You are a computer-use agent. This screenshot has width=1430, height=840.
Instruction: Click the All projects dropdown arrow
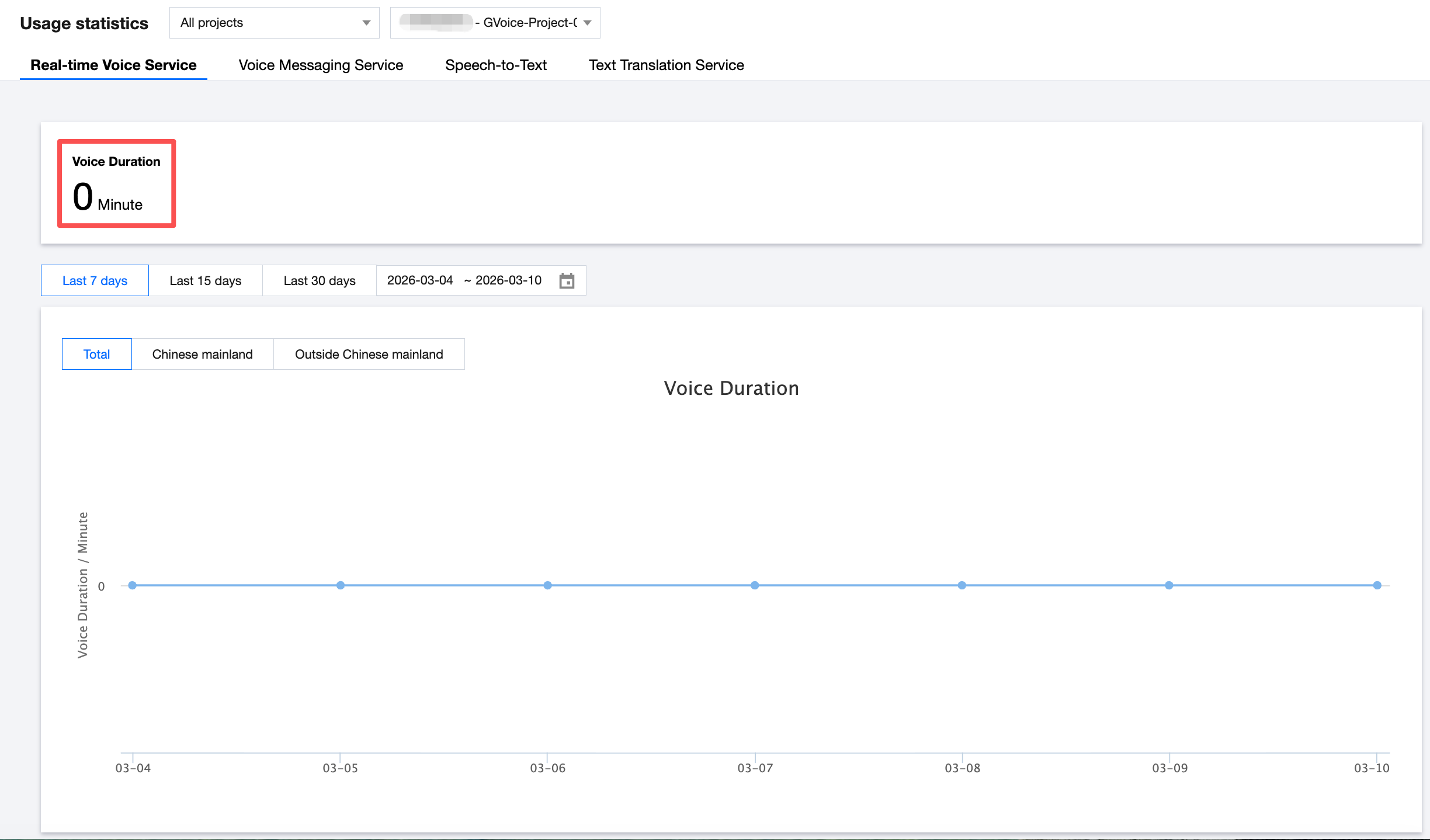pos(366,23)
